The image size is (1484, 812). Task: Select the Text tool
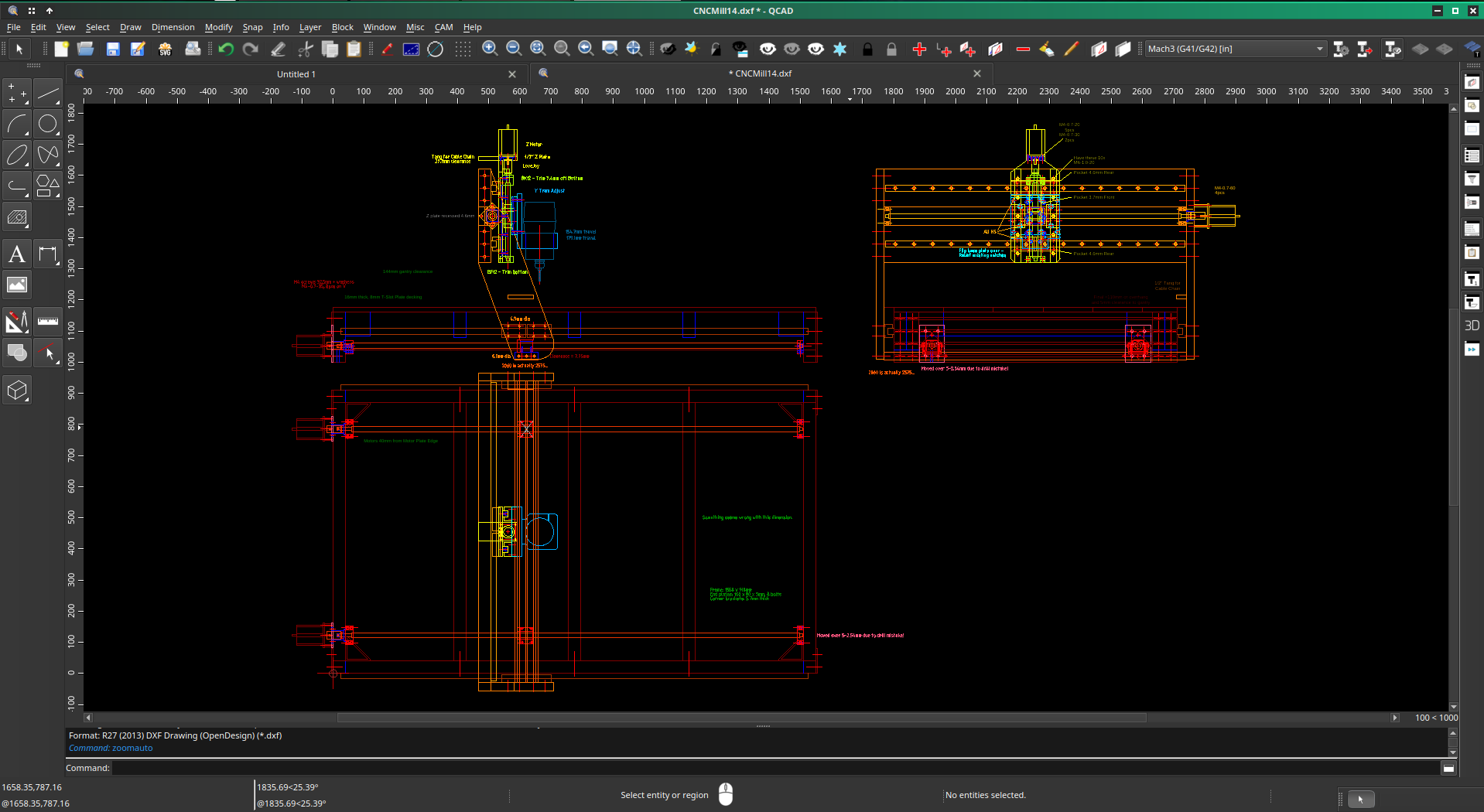[17, 254]
